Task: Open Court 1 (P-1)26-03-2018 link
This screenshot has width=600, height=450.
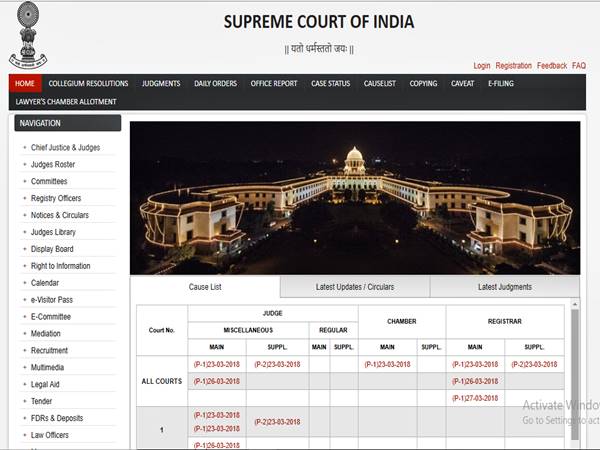Action: click(217, 445)
